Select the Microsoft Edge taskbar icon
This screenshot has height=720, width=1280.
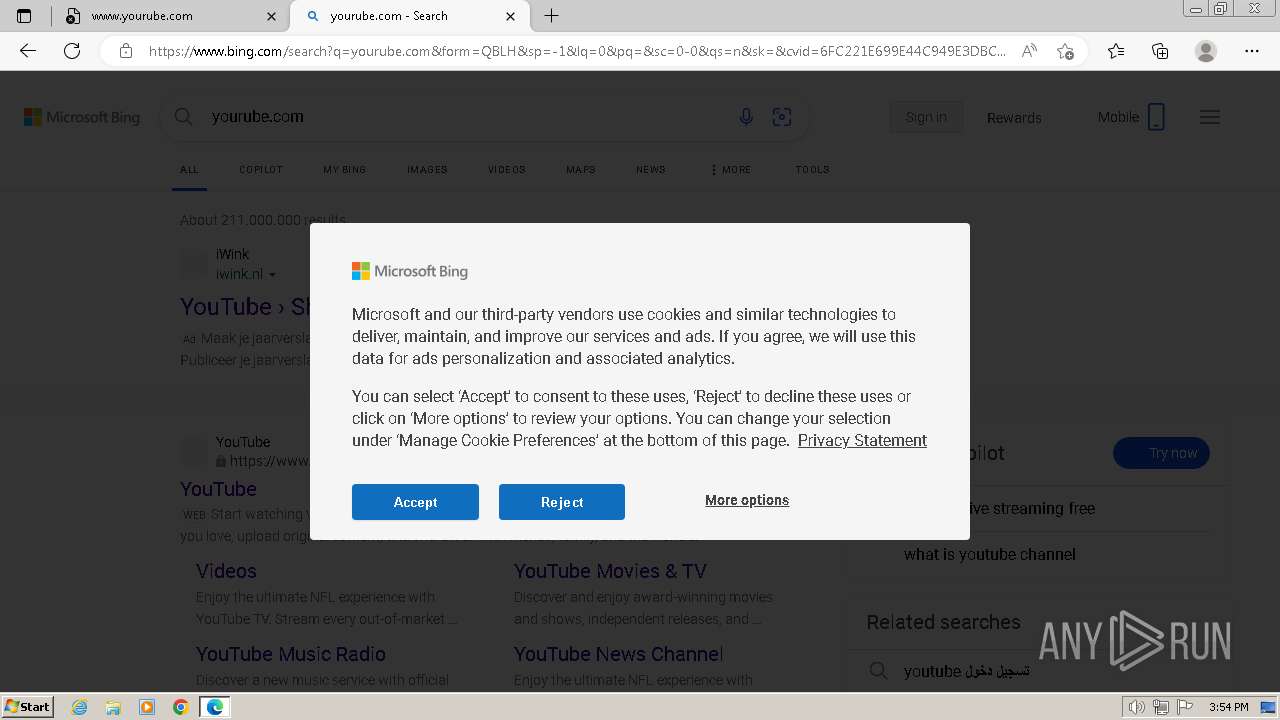click(x=215, y=707)
